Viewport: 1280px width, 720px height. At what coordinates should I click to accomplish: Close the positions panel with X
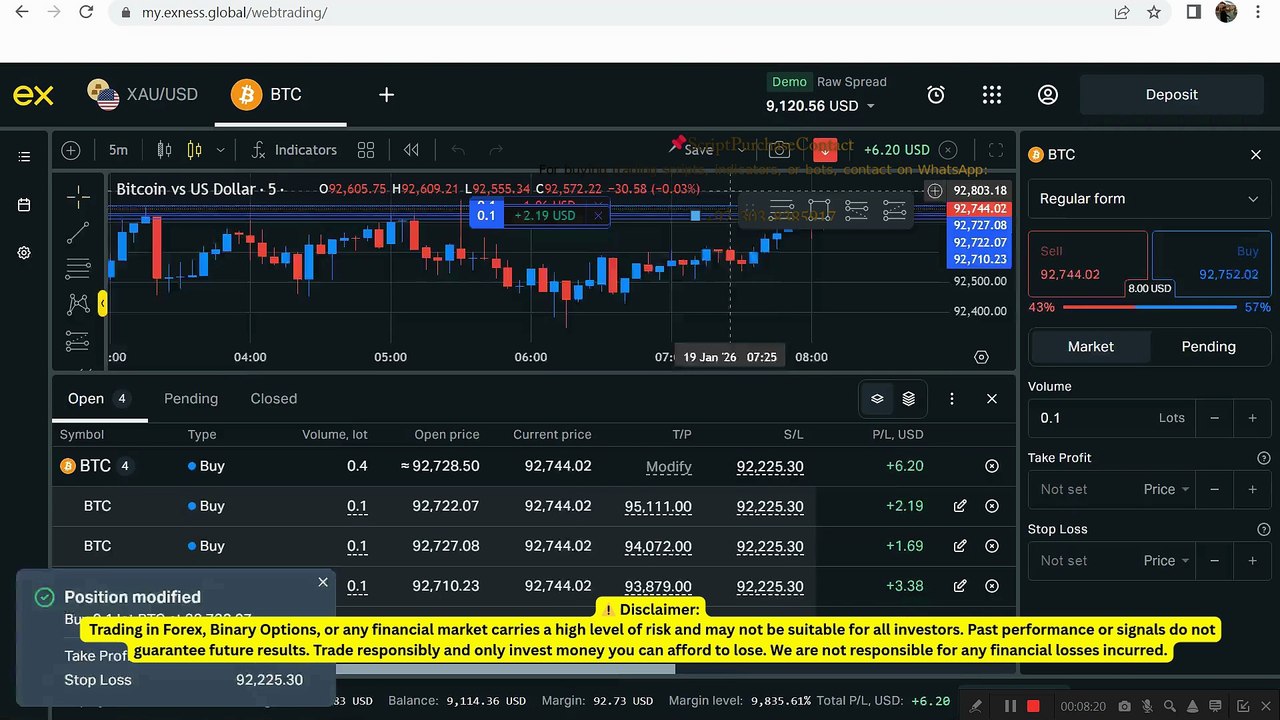992,398
